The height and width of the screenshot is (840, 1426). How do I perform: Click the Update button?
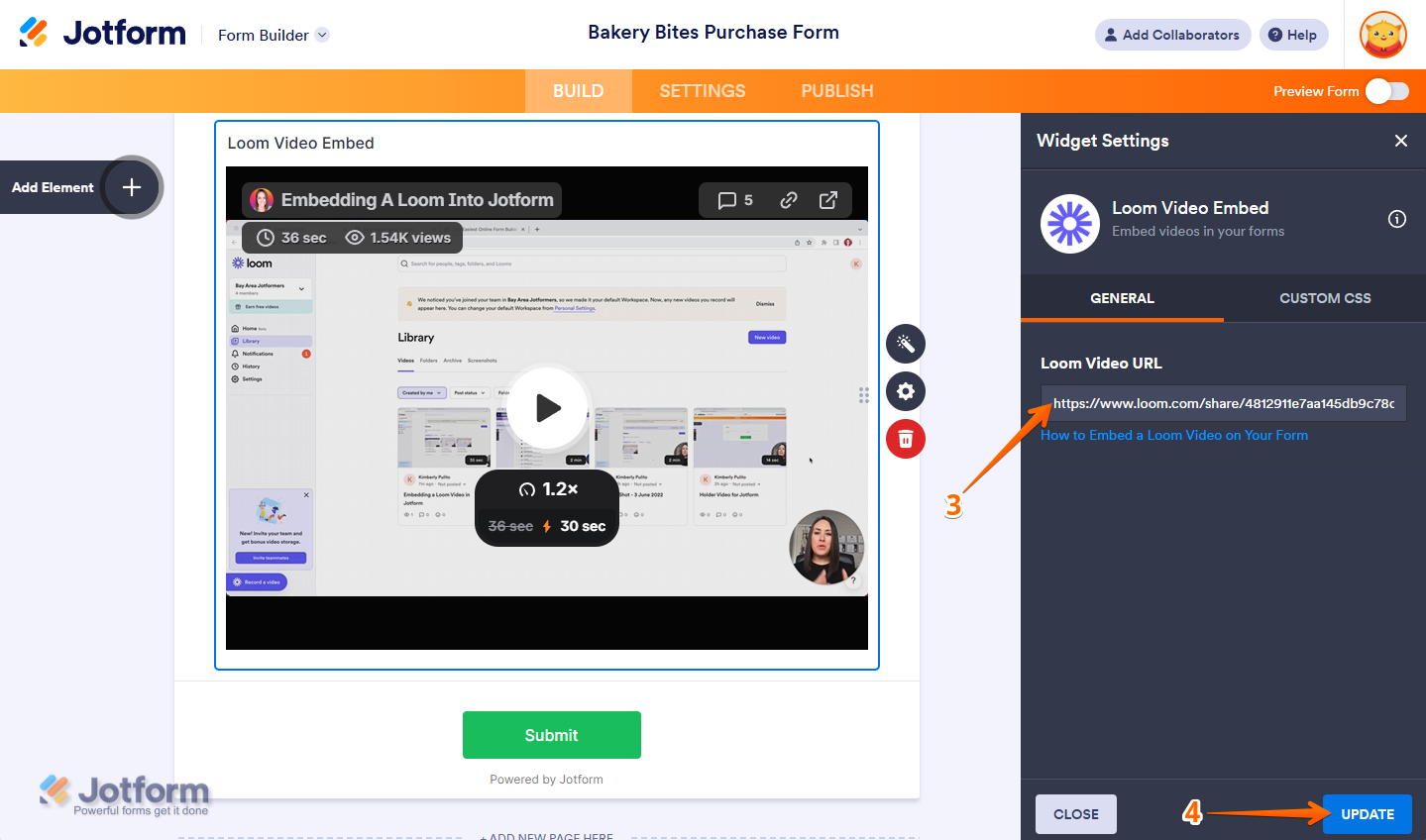1368,814
